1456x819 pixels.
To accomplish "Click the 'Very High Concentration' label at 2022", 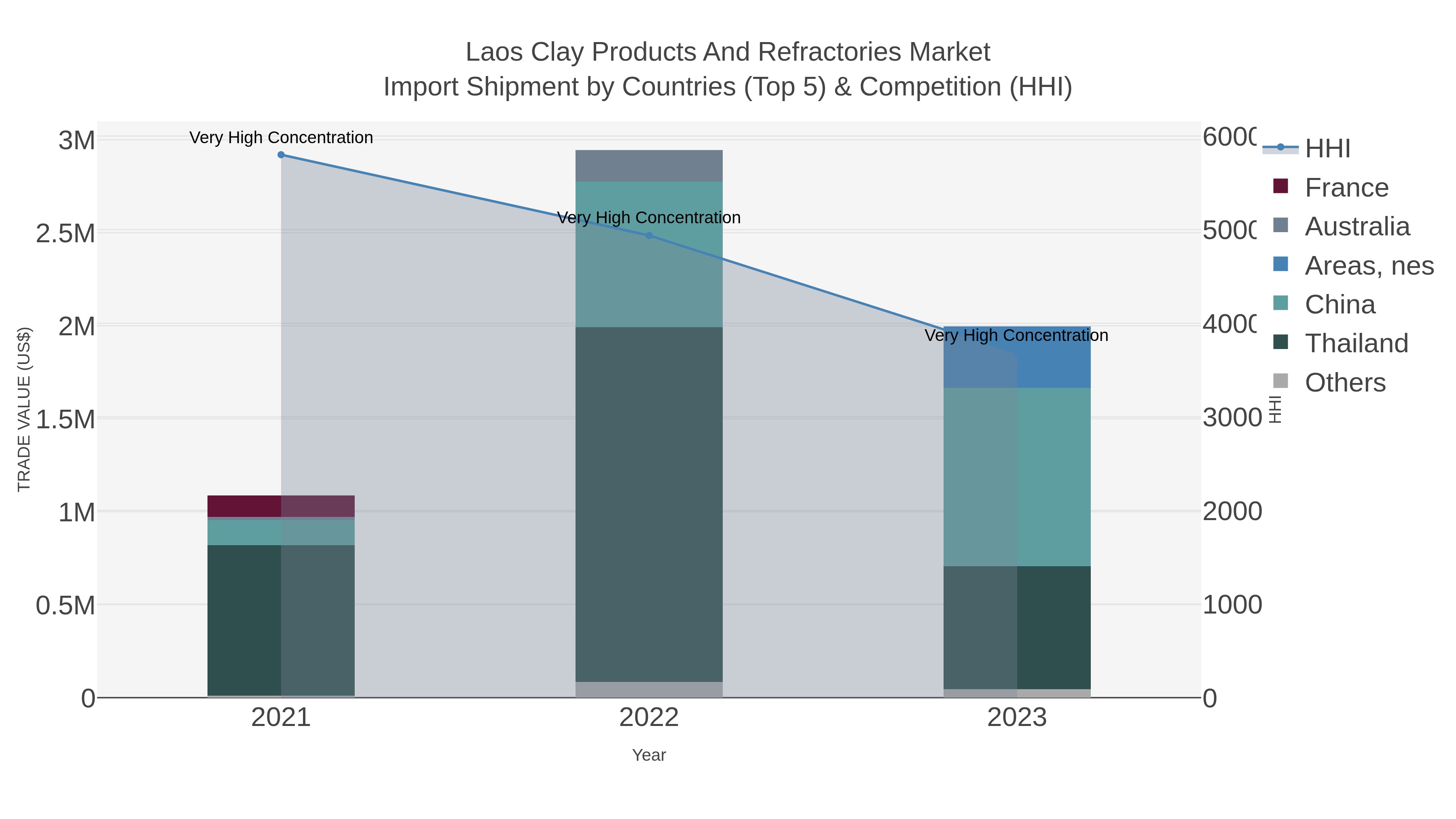I will point(649,218).
